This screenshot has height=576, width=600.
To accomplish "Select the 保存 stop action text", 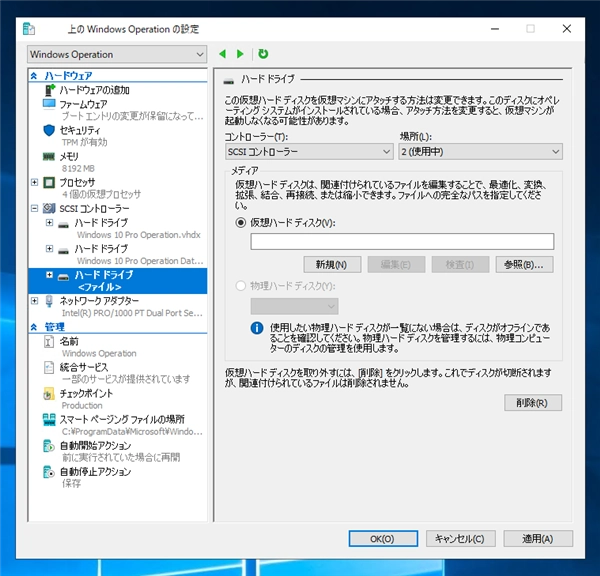I will [71, 483].
